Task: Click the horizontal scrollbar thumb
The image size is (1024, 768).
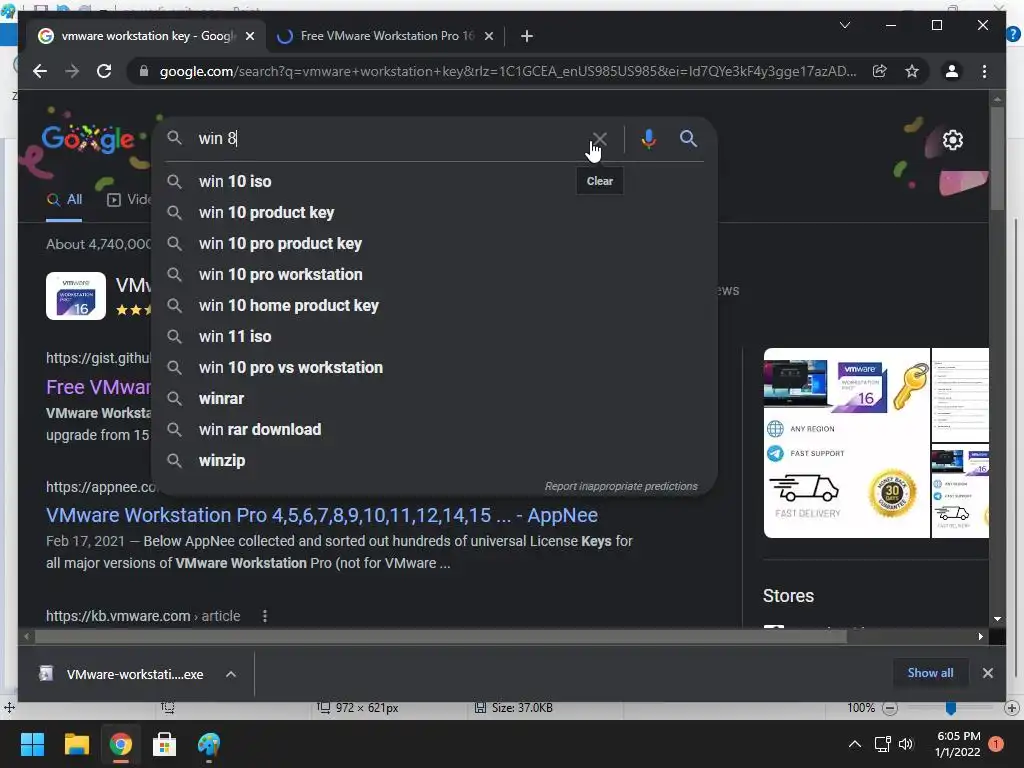Action: pos(441,636)
